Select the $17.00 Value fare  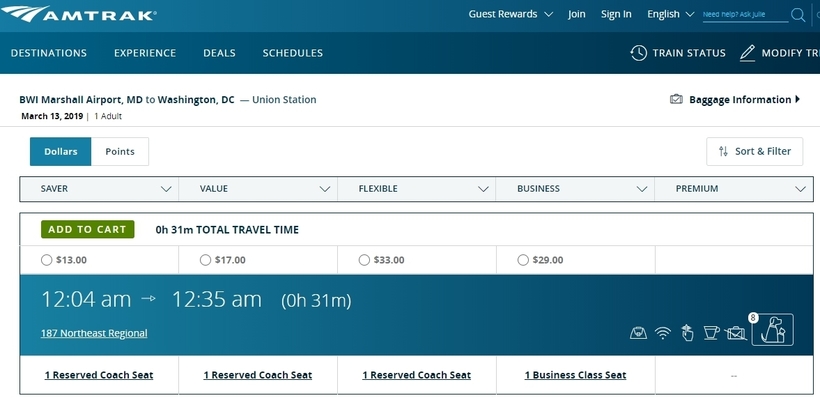[206, 260]
